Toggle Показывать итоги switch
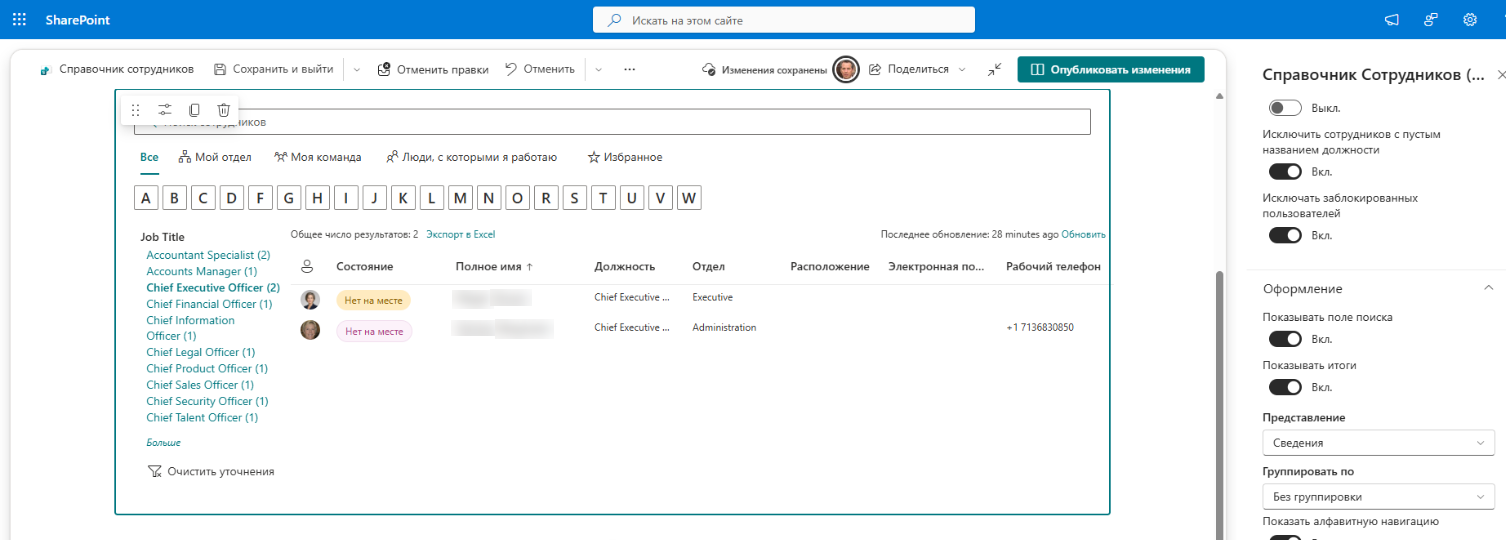The height and width of the screenshot is (540, 1506). 1285,387
